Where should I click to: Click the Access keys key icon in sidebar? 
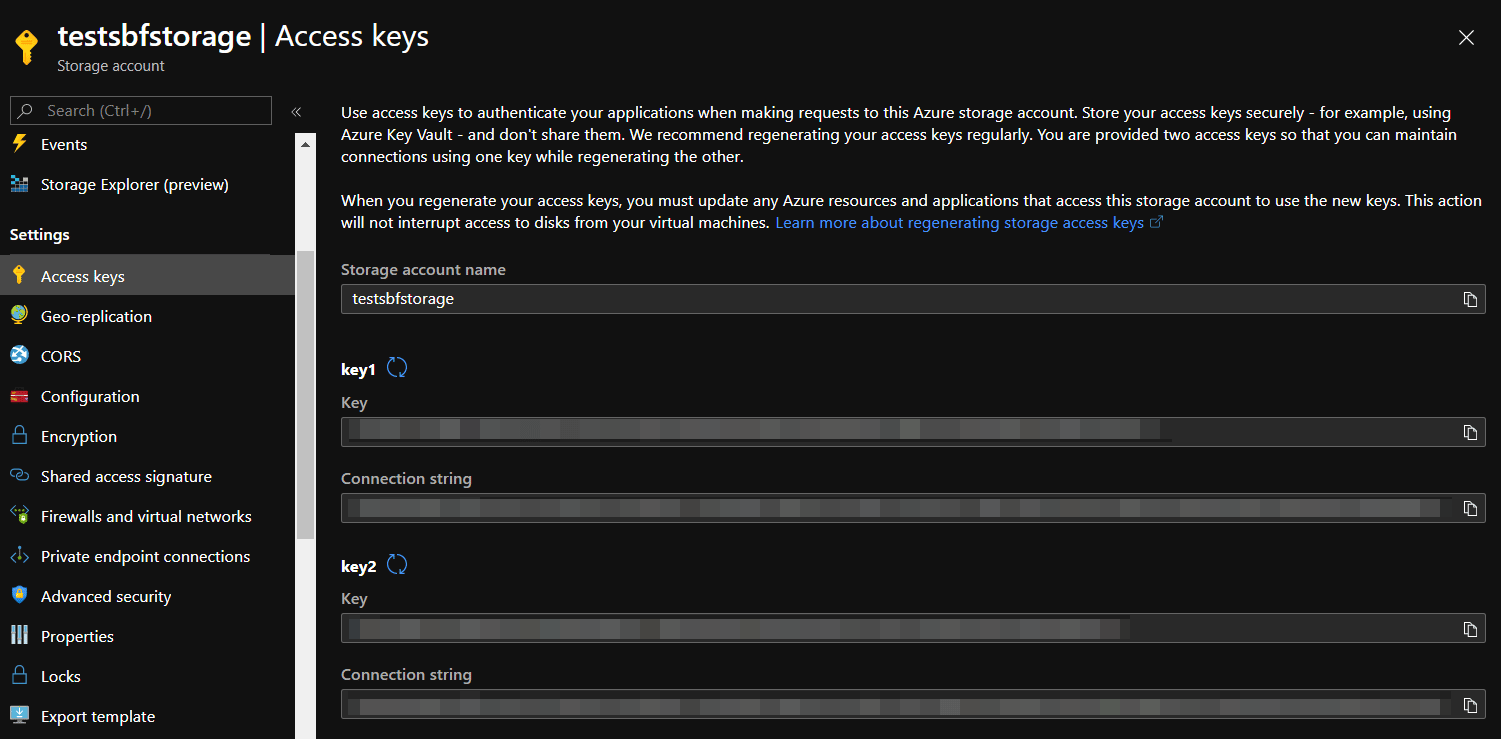19,275
